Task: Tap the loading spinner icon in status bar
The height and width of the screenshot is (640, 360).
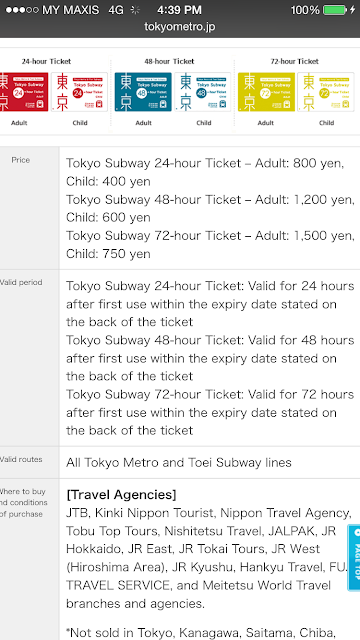Action: (135, 10)
